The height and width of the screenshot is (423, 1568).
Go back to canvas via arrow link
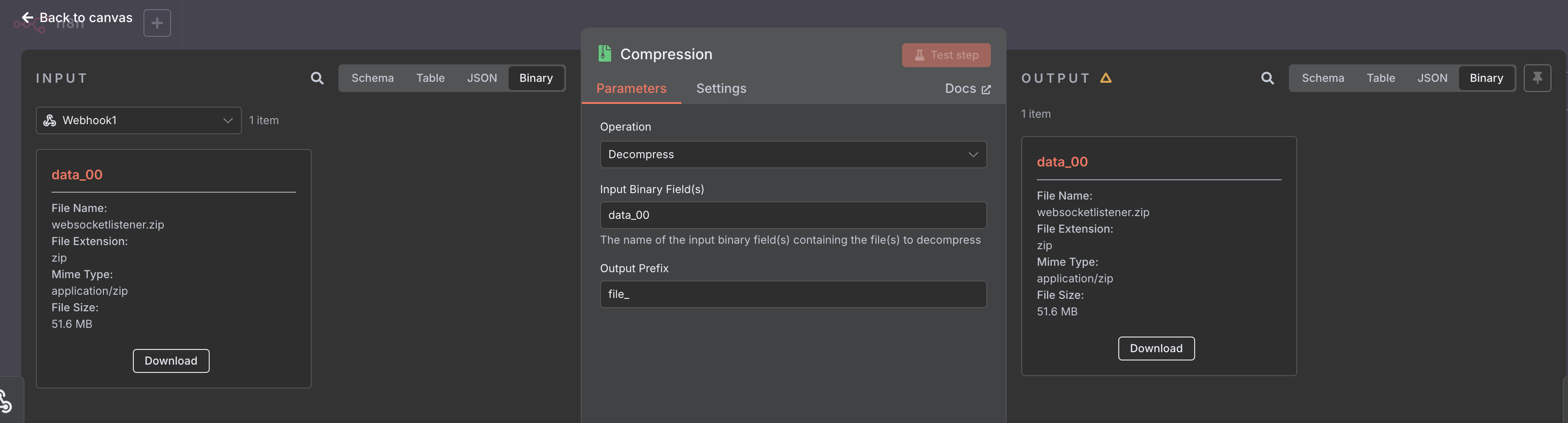(77, 17)
